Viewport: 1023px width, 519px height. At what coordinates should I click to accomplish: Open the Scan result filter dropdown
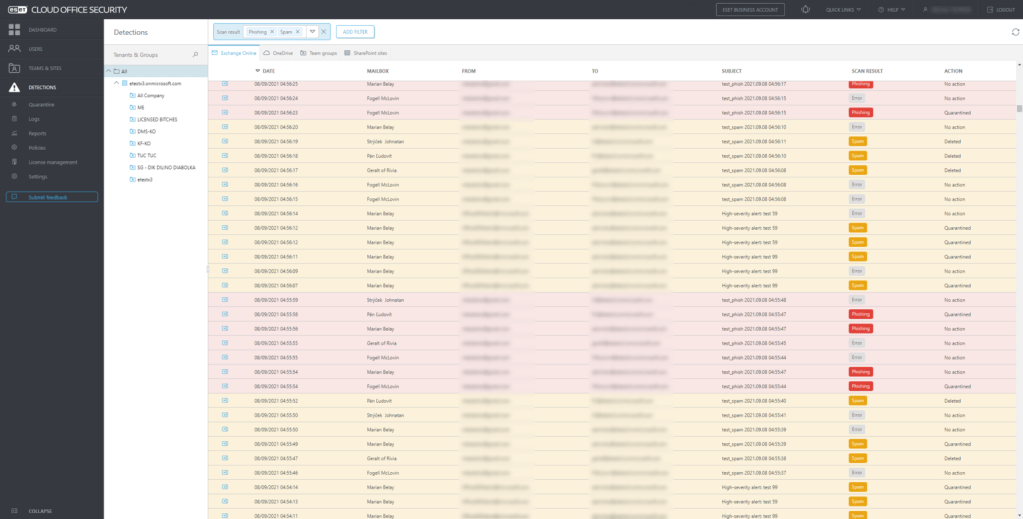[x=311, y=32]
